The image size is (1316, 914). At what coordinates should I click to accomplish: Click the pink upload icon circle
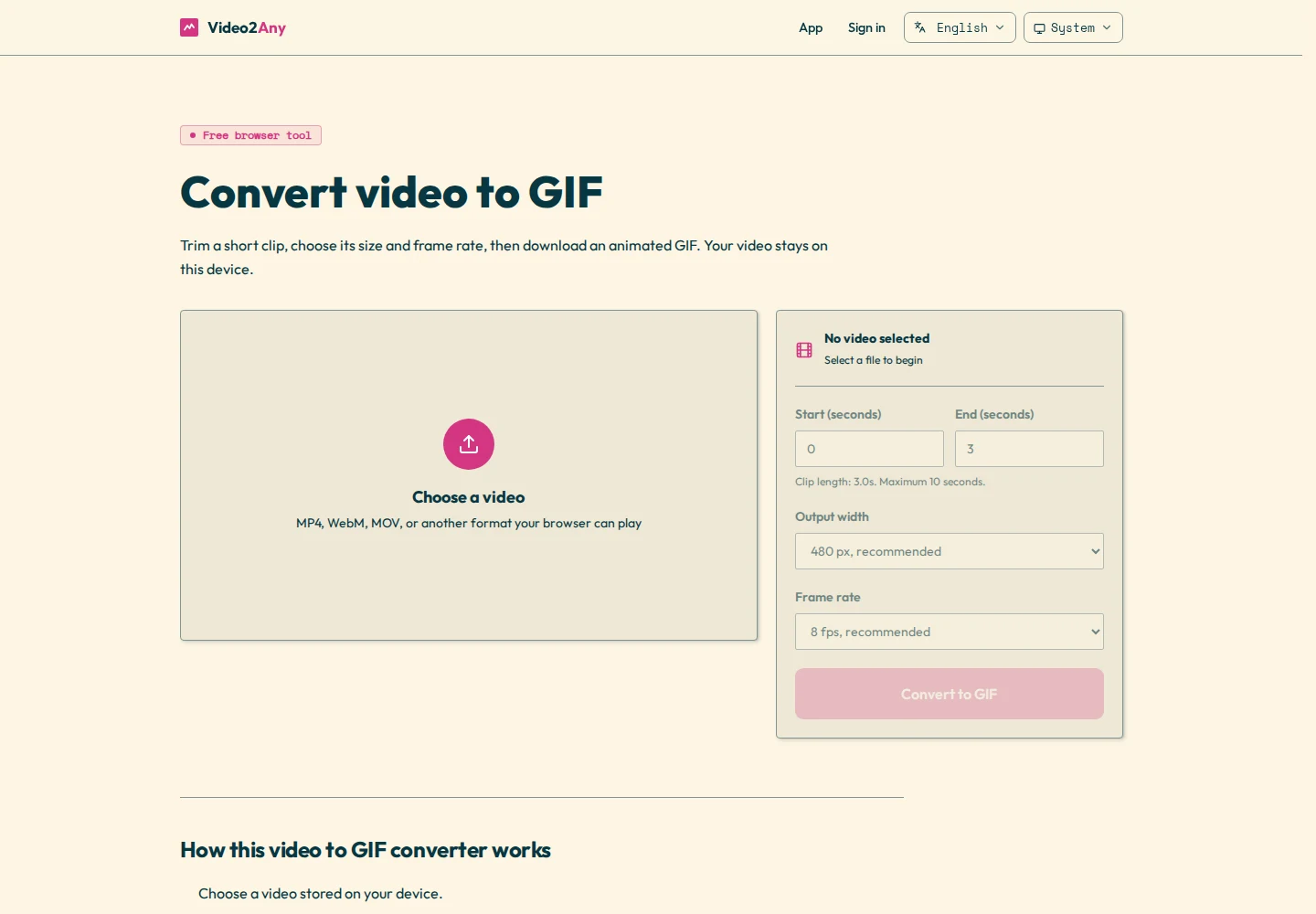469,444
